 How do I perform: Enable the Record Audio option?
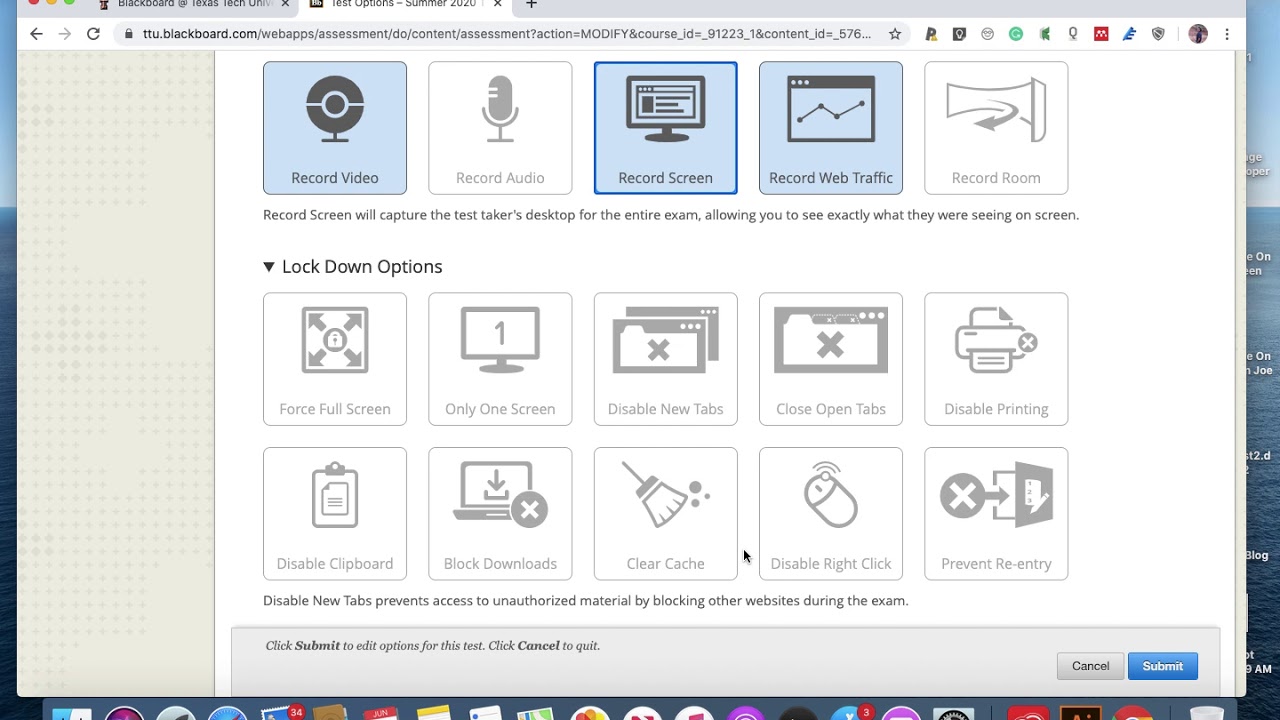[500, 128]
